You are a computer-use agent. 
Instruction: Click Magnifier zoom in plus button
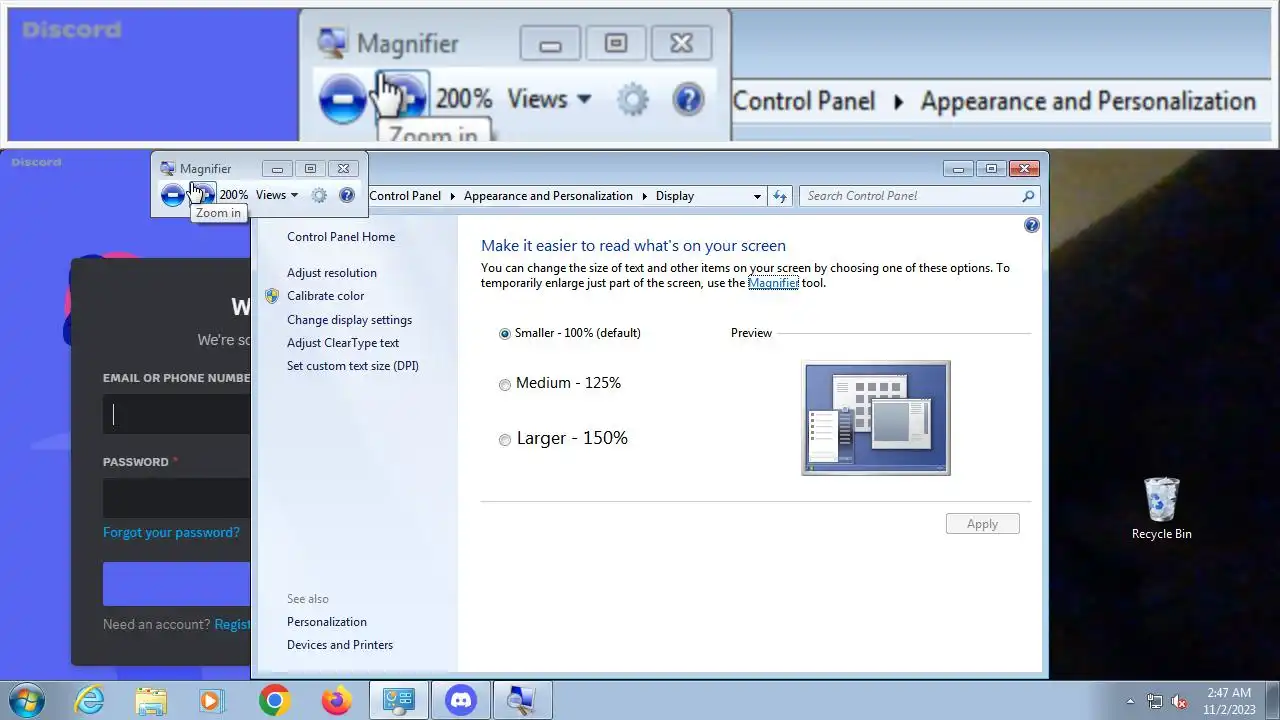click(203, 196)
